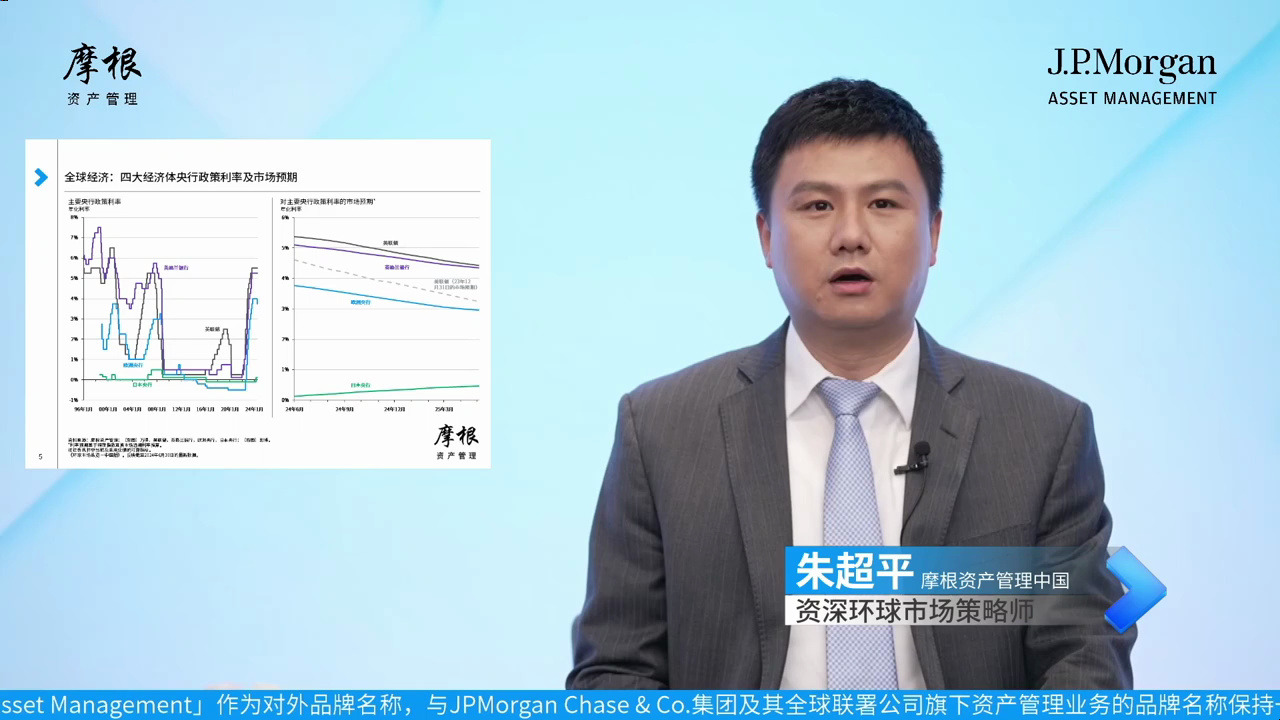Image resolution: width=1280 pixels, height=720 pixels.
Task: Click right chart heading 对主要央行政策利率的市场预期
Action: click(328, 202)
